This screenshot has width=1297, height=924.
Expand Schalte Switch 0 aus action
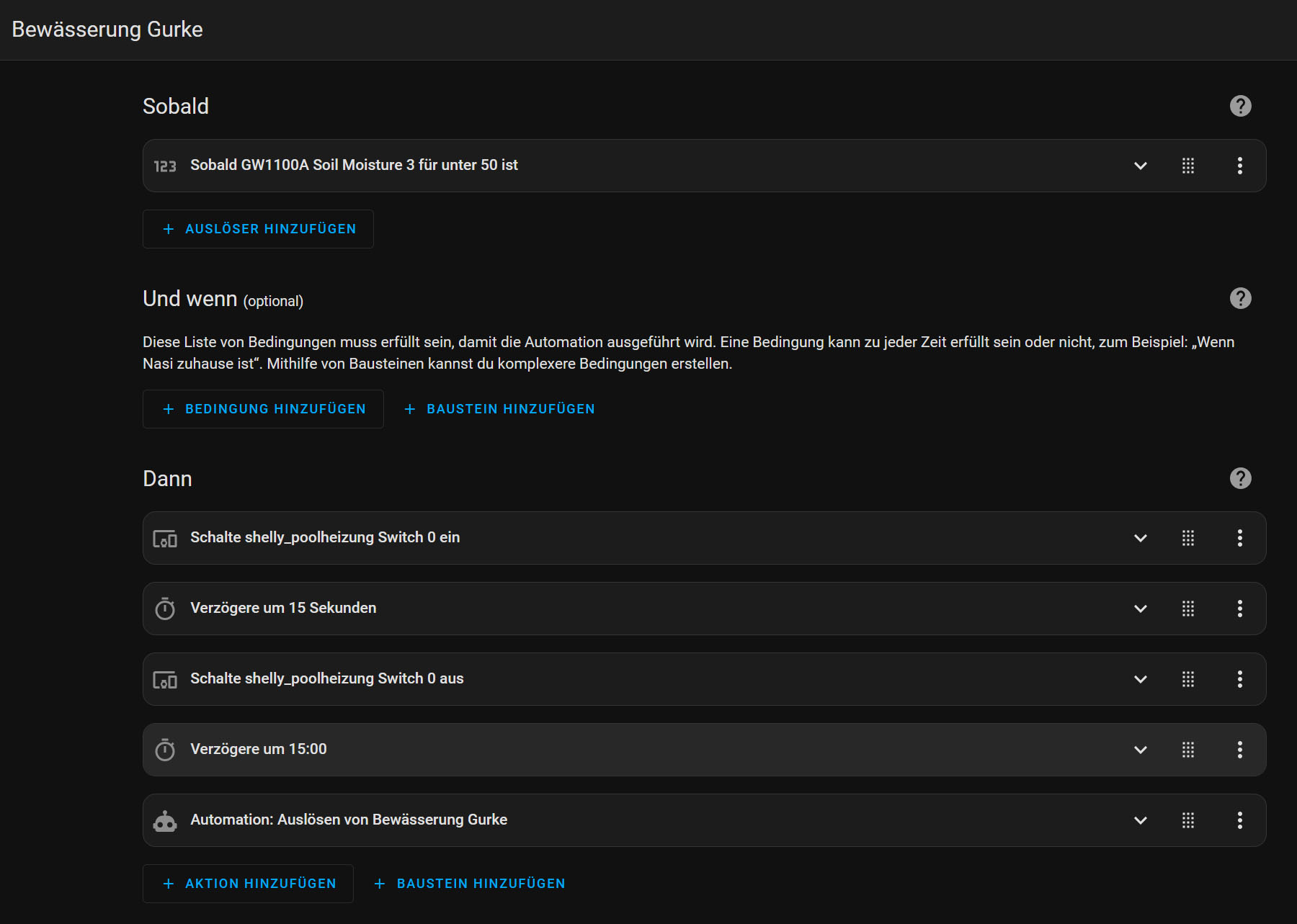pos(1140,679)
